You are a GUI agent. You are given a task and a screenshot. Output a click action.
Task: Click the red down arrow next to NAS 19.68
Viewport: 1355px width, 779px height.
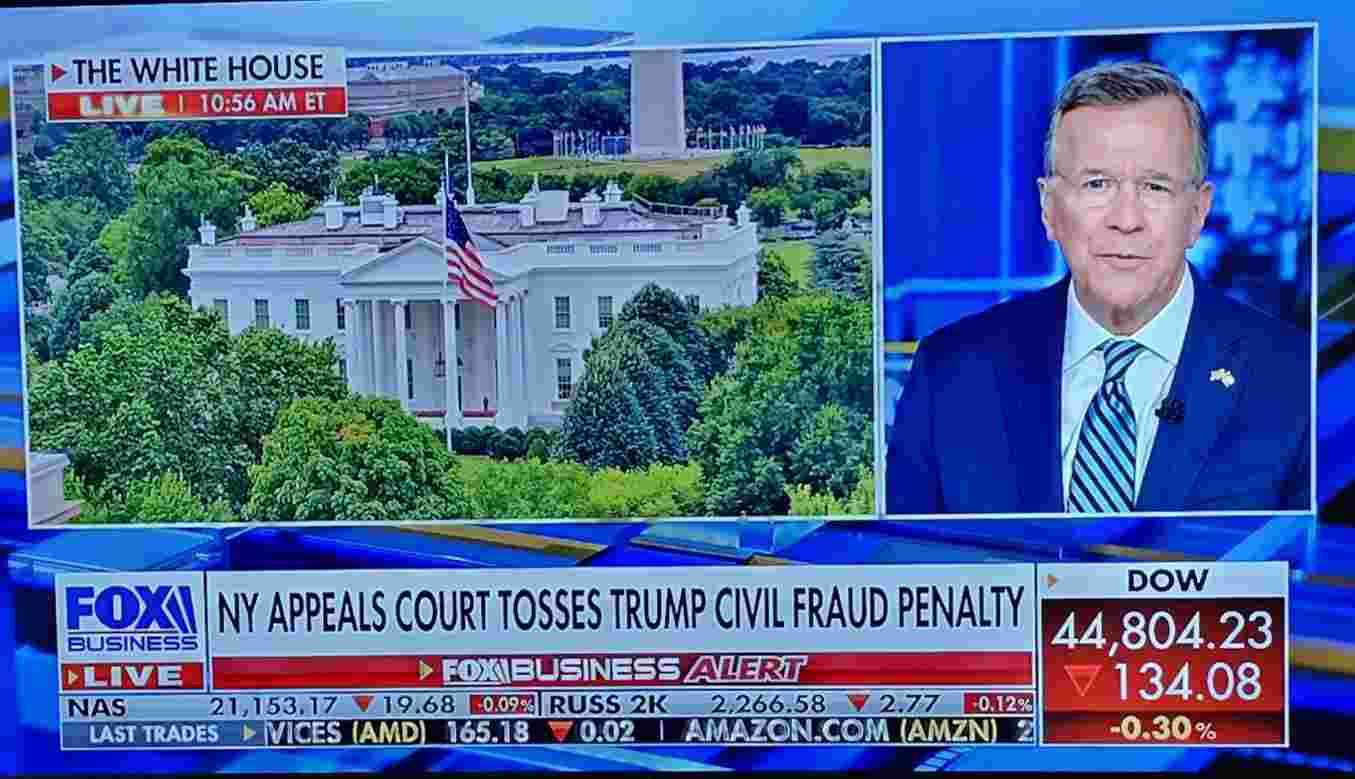click(x=363, y=704)
